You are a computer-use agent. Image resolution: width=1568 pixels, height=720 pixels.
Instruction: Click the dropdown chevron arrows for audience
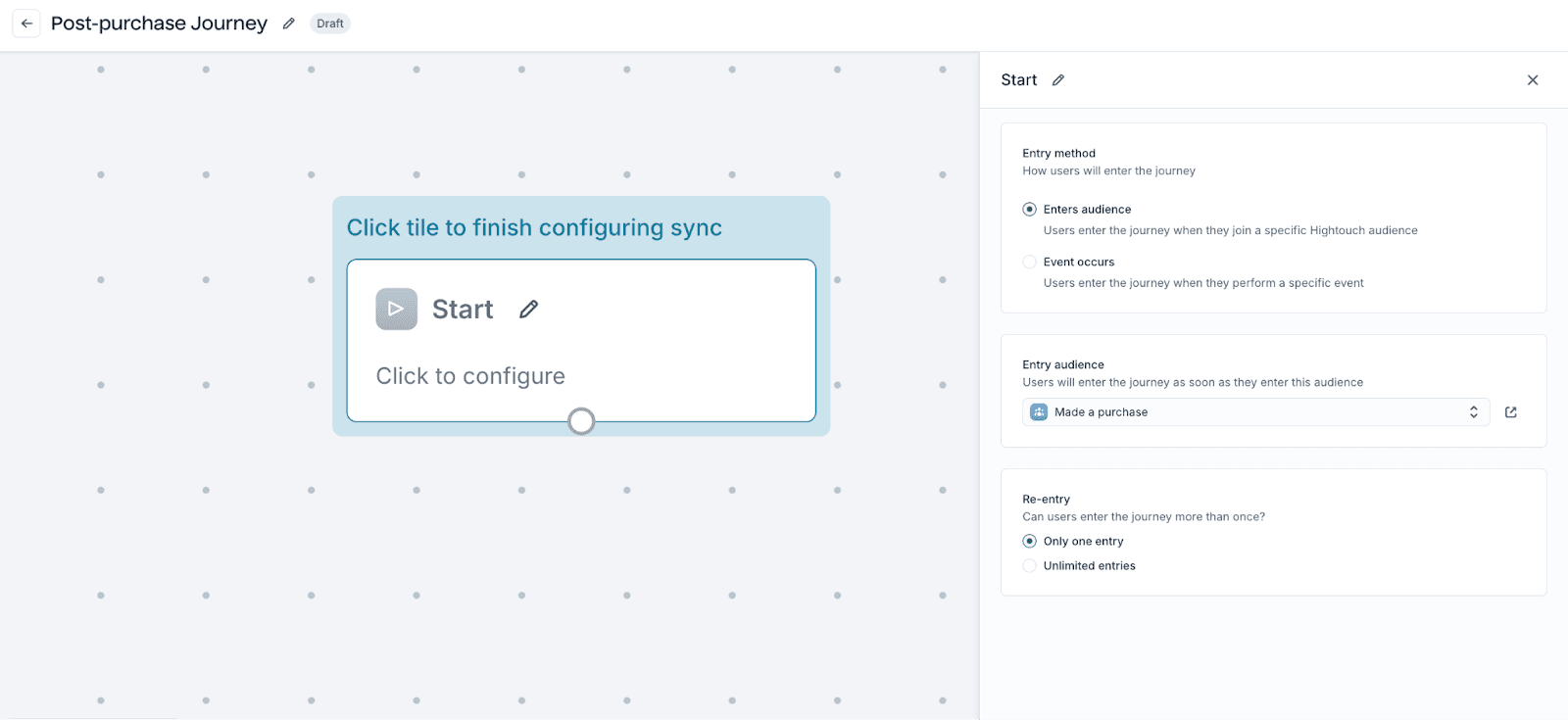click(x=1473, y=412)
